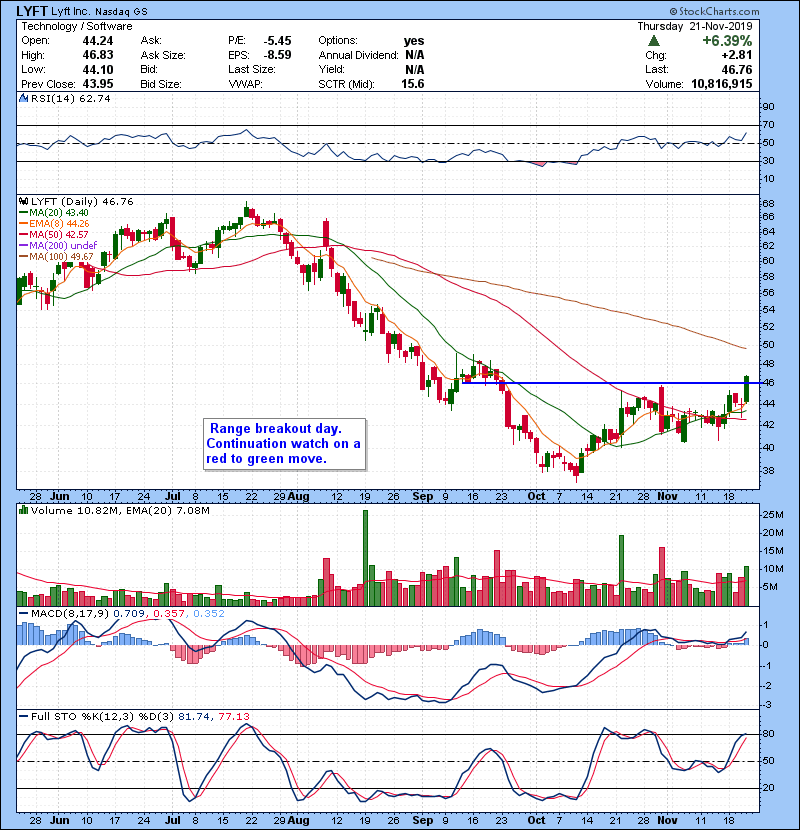
Task: Click the +6.39% percent change
Action: click(727, 41)
